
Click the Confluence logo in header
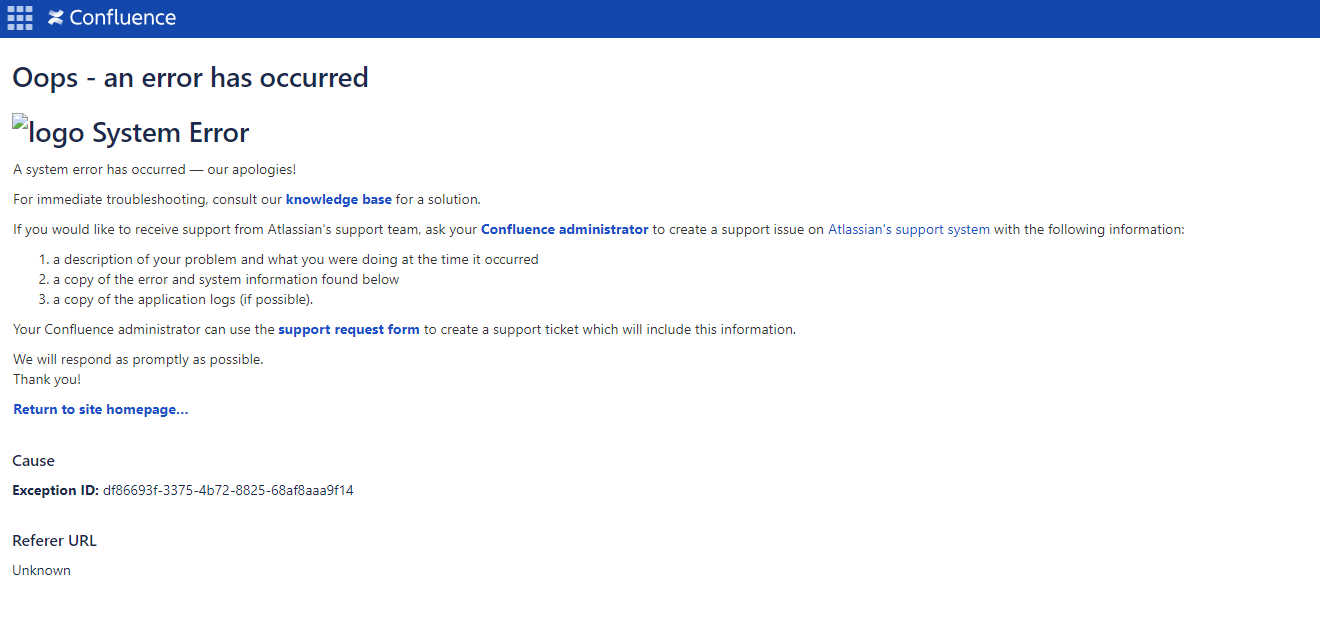(x=112, y=18)
